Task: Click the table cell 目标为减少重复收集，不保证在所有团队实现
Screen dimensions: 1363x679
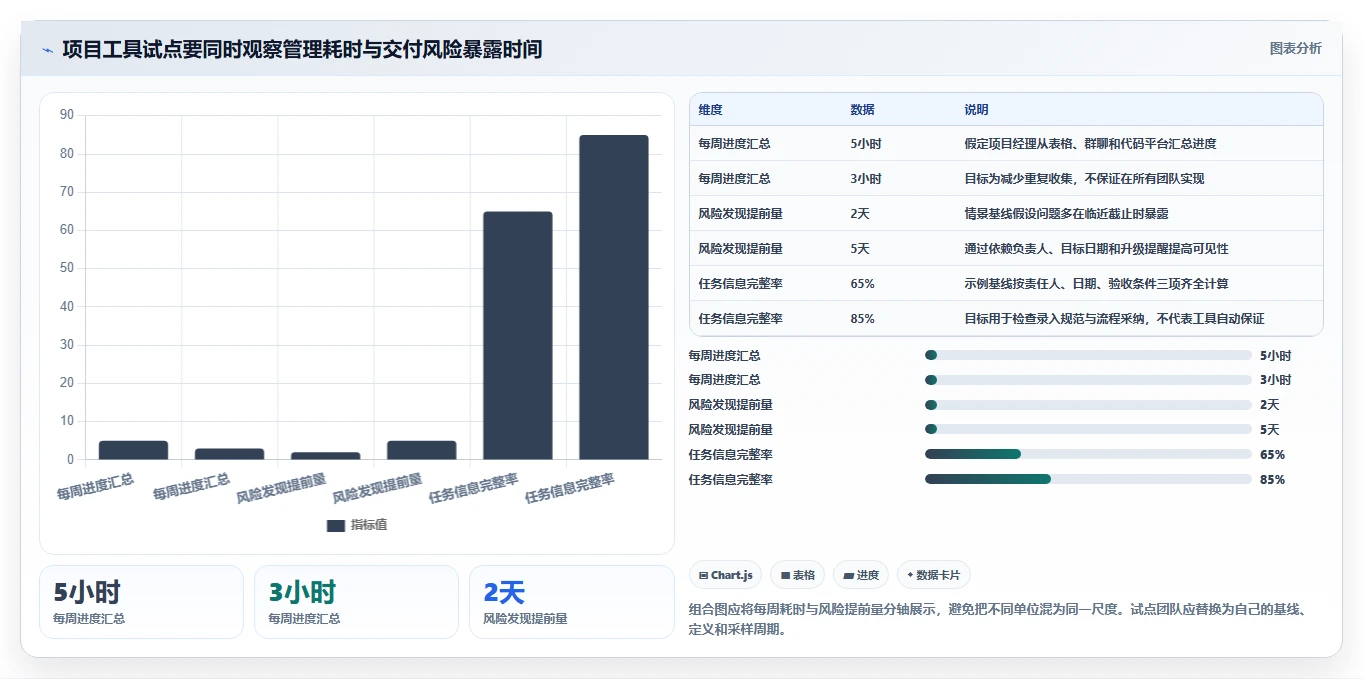Action: click(x=1085, y=179)
